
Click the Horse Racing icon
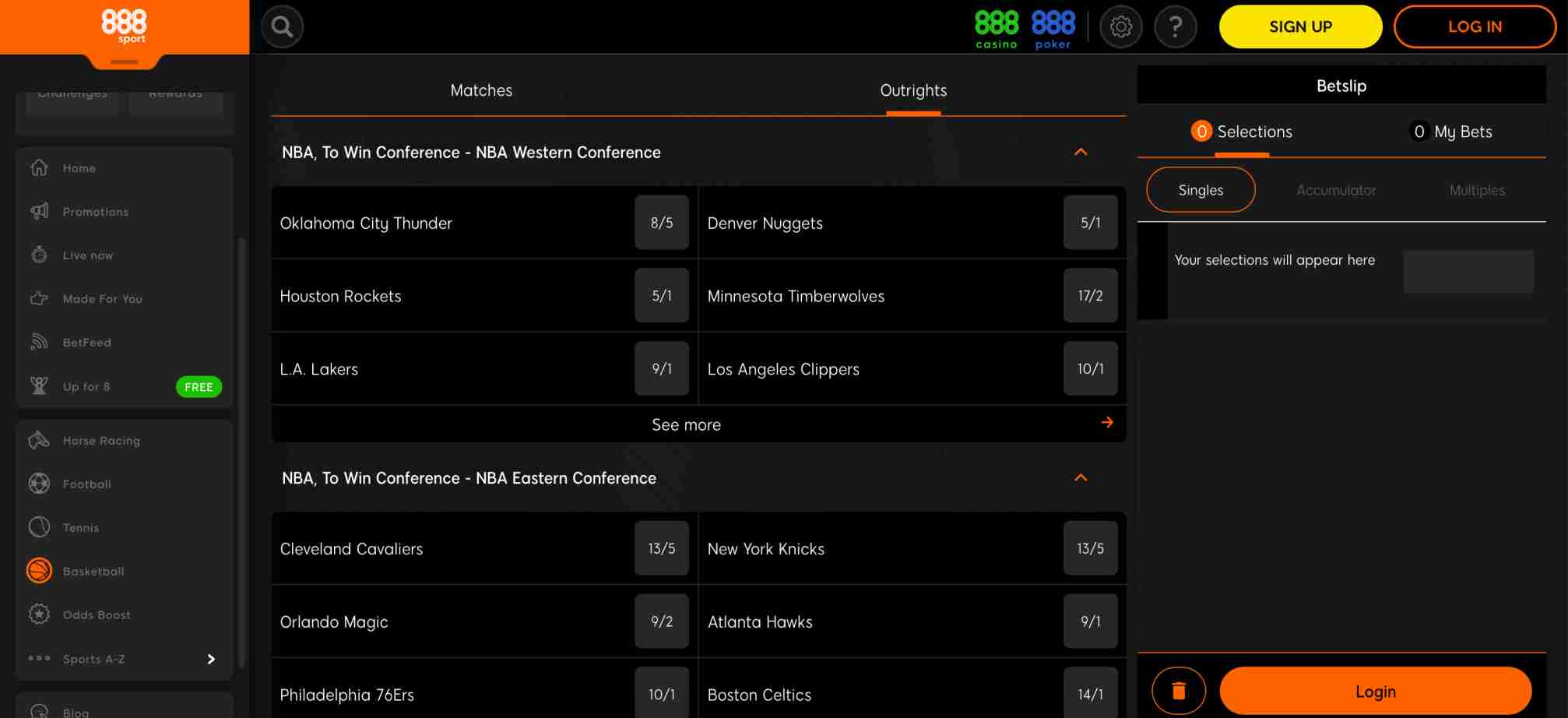tap(39, 440)
